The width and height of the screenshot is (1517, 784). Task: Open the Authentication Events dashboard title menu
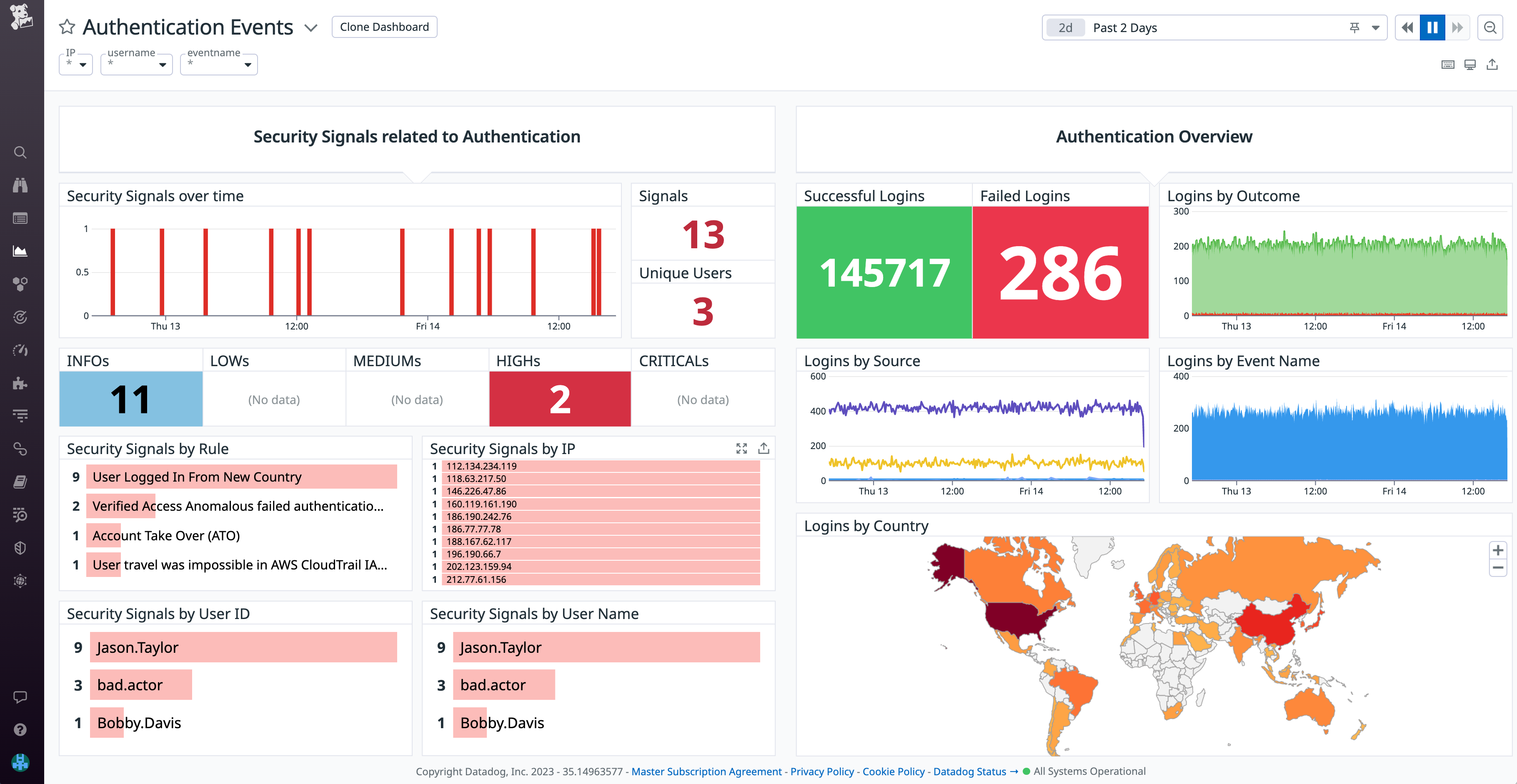click(x=311, y=27)
